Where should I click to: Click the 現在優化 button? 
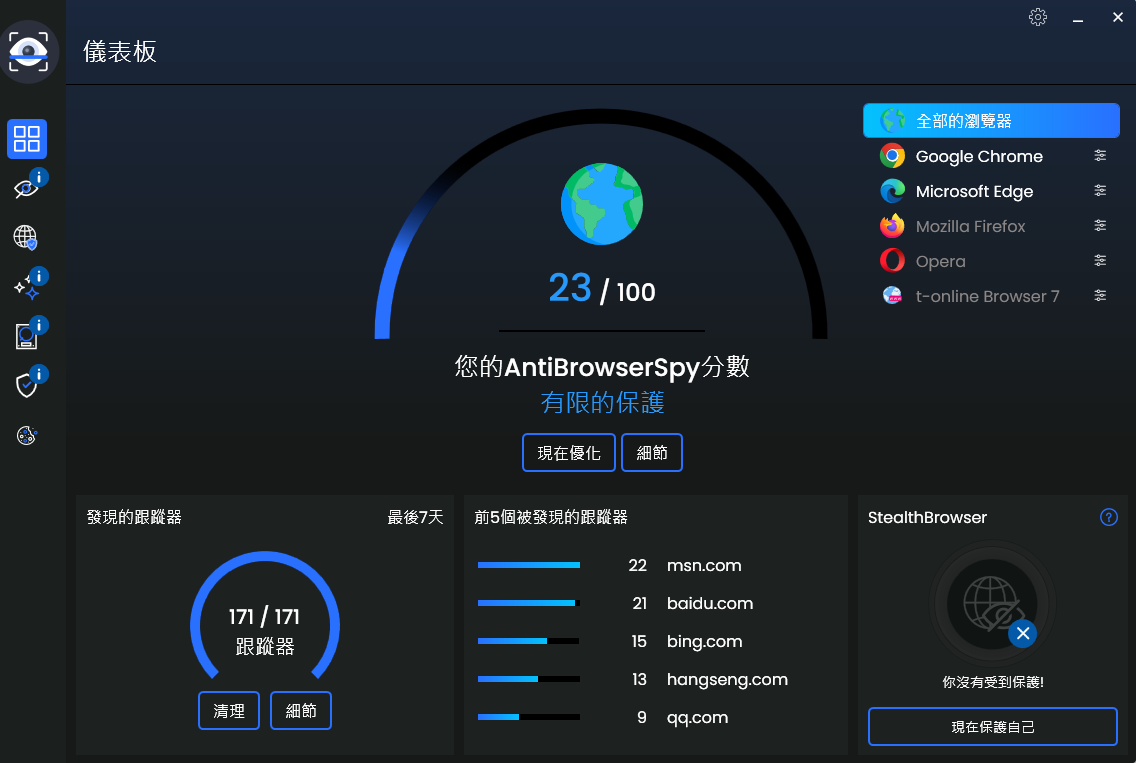(569, 453)
